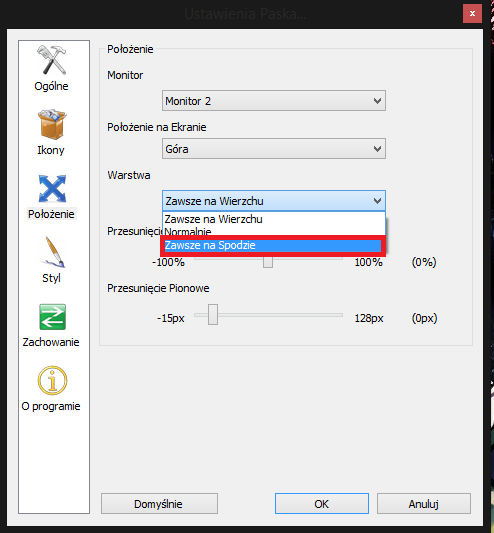Open the O programie info icon

(52, 380)
